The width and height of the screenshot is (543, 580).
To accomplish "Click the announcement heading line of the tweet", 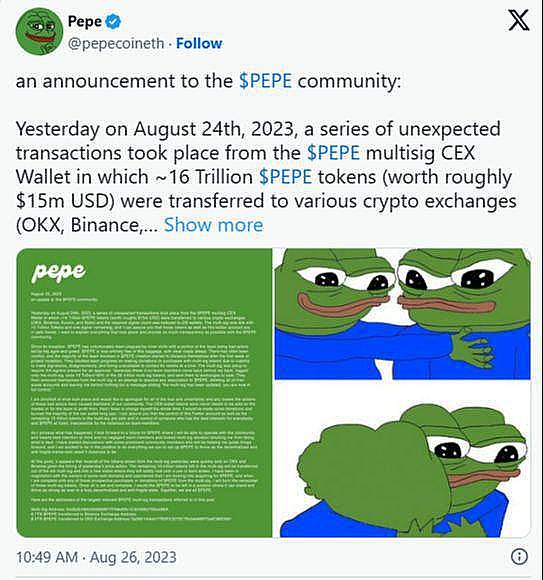I will coord(208,81).
